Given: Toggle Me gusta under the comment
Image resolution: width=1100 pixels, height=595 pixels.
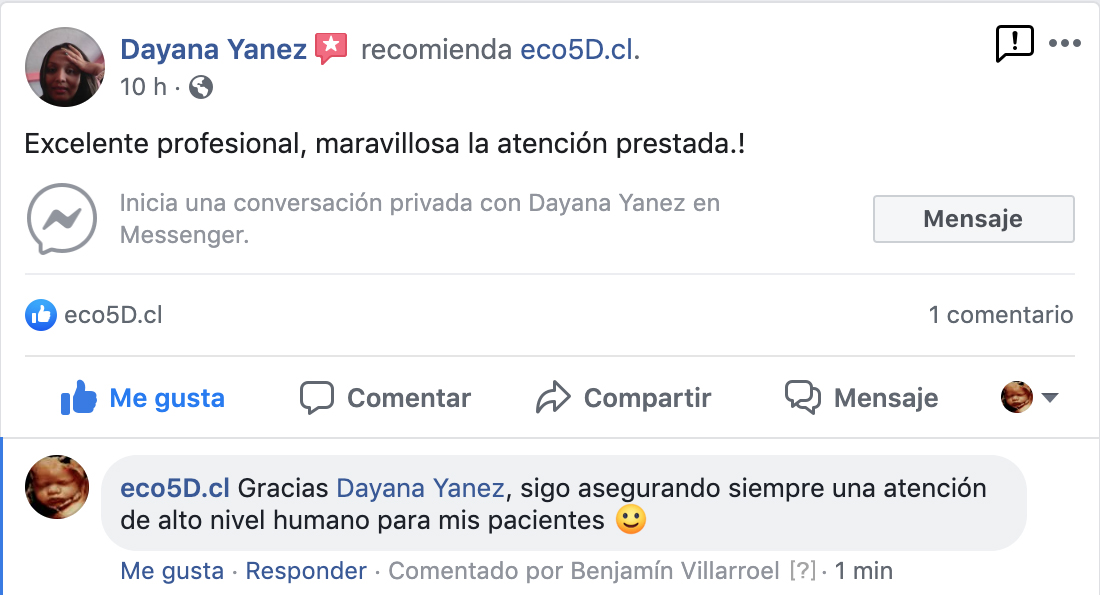Looking at the screenshot, I should coord(172,571).
